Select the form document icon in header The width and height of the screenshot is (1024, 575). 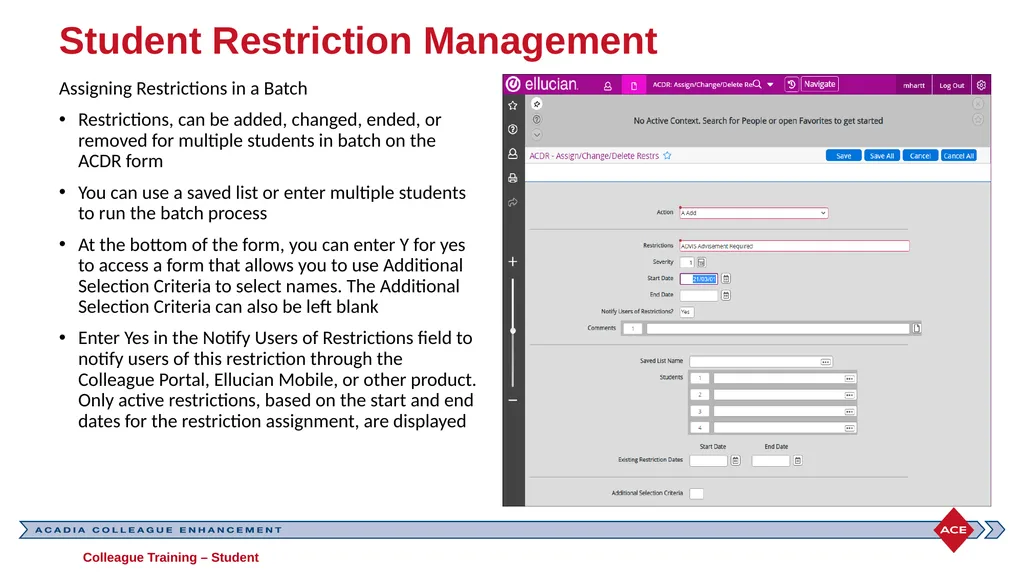pos(633,86)
